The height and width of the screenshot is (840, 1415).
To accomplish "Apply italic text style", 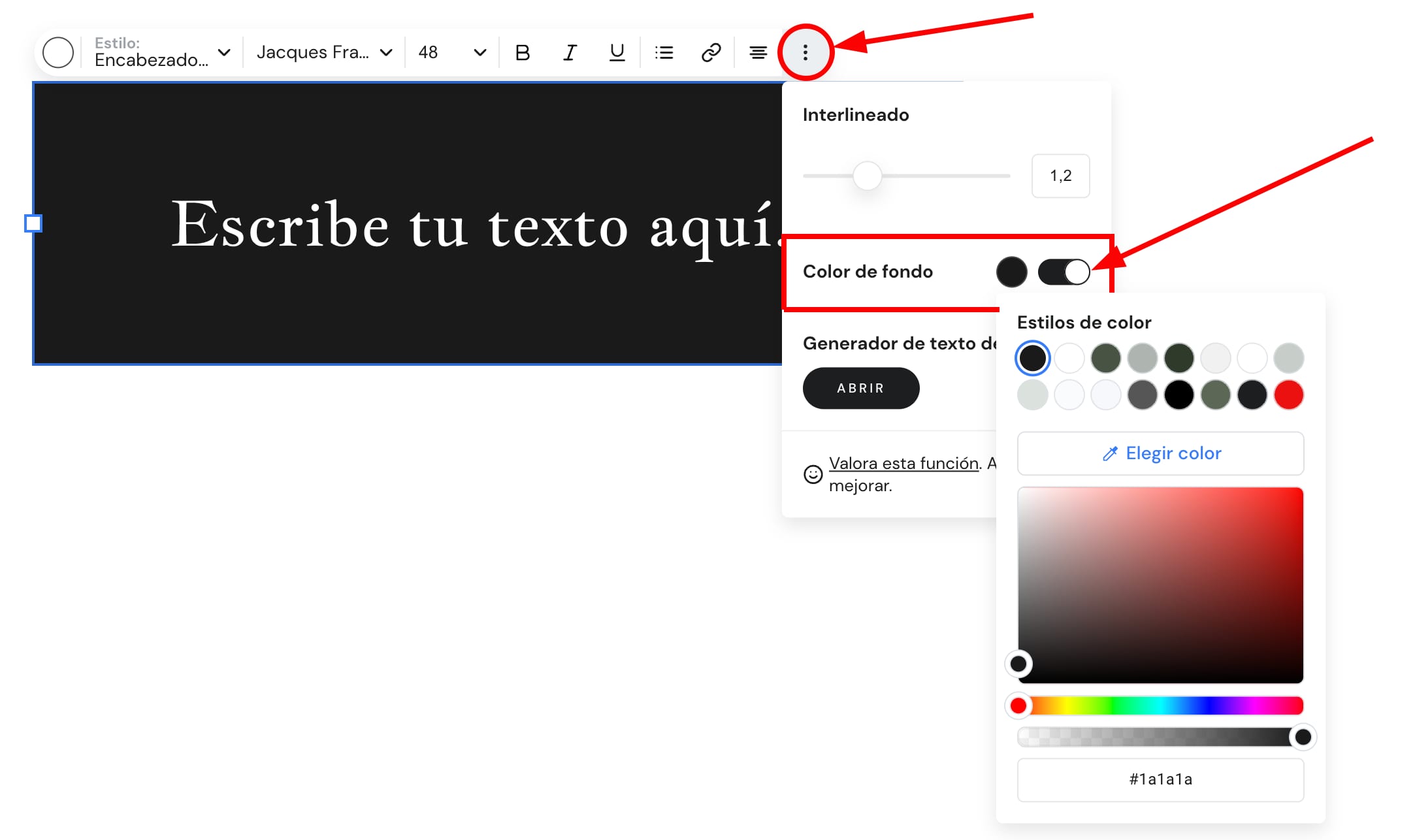I will (x=570, y=52).
